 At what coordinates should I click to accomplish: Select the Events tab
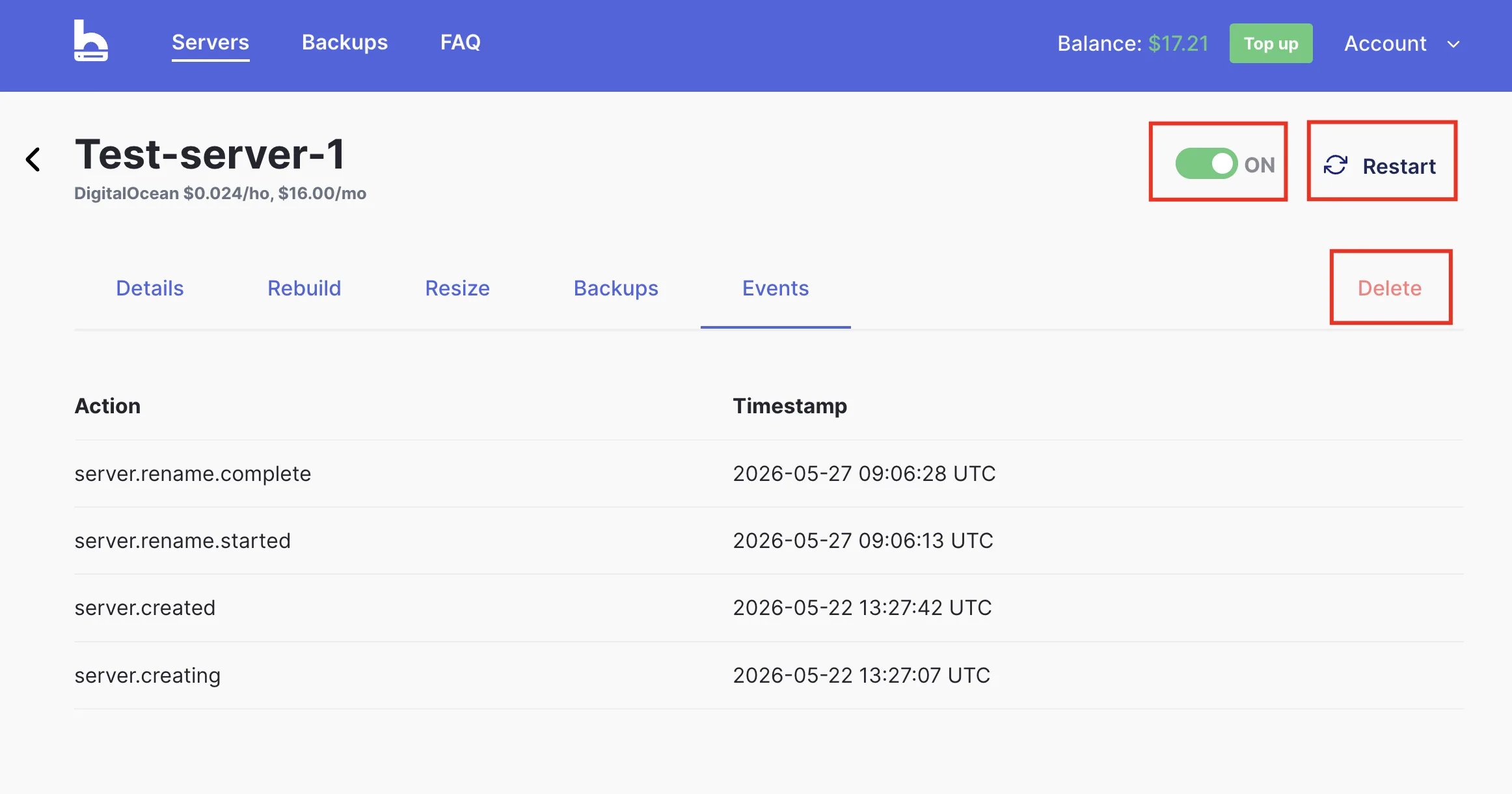coord(776,288)
